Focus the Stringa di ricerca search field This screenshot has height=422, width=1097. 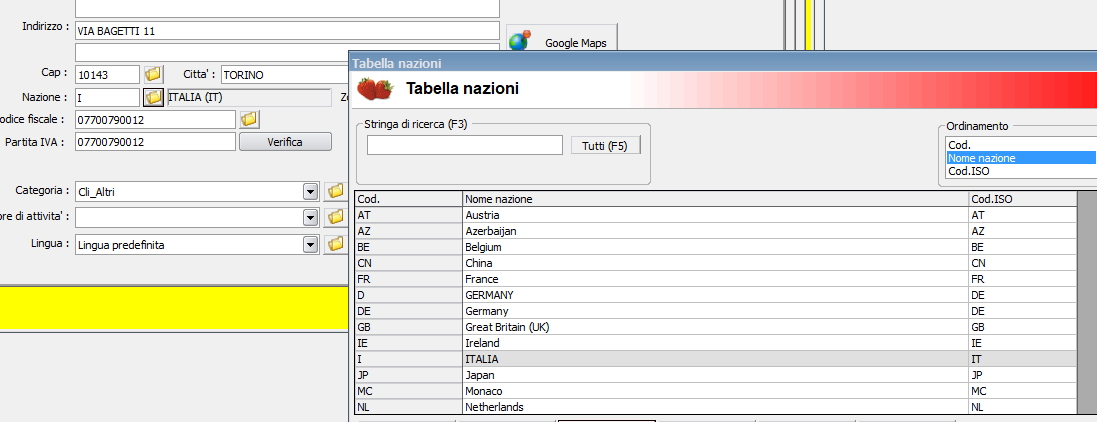point(465,146)
